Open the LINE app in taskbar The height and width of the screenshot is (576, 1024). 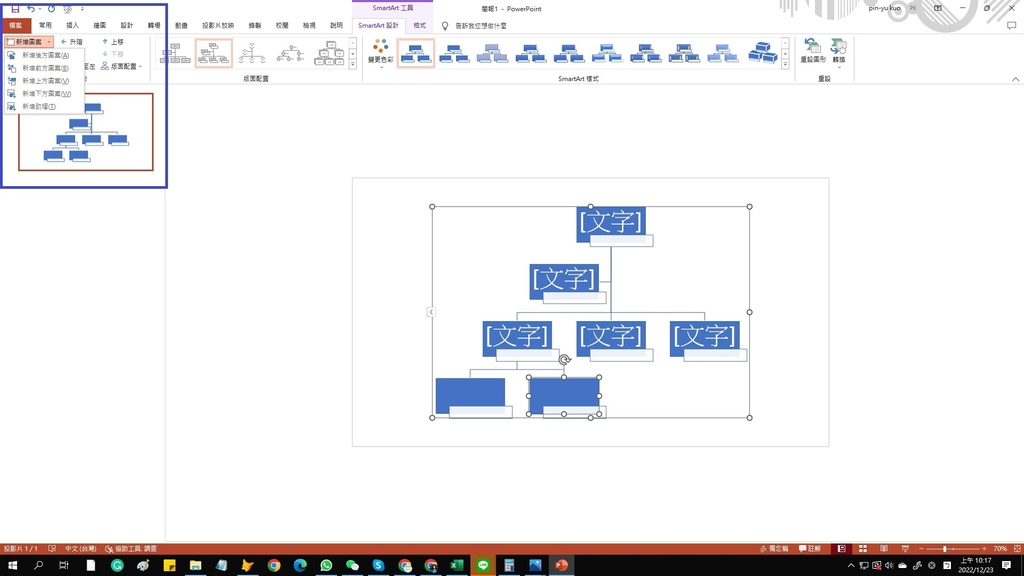coord(483,566)
